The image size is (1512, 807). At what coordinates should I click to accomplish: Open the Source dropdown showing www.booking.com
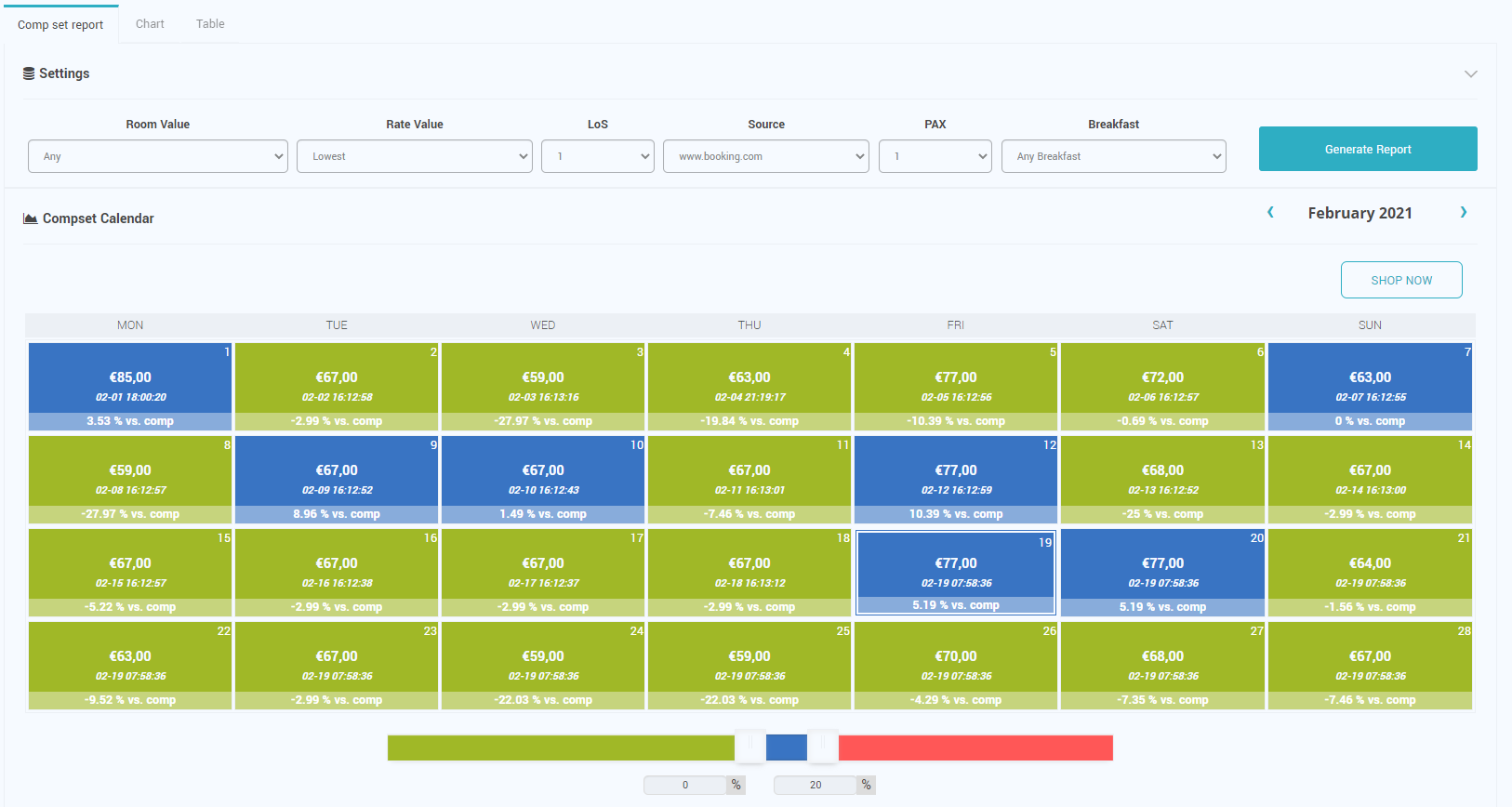click(765, 156)
